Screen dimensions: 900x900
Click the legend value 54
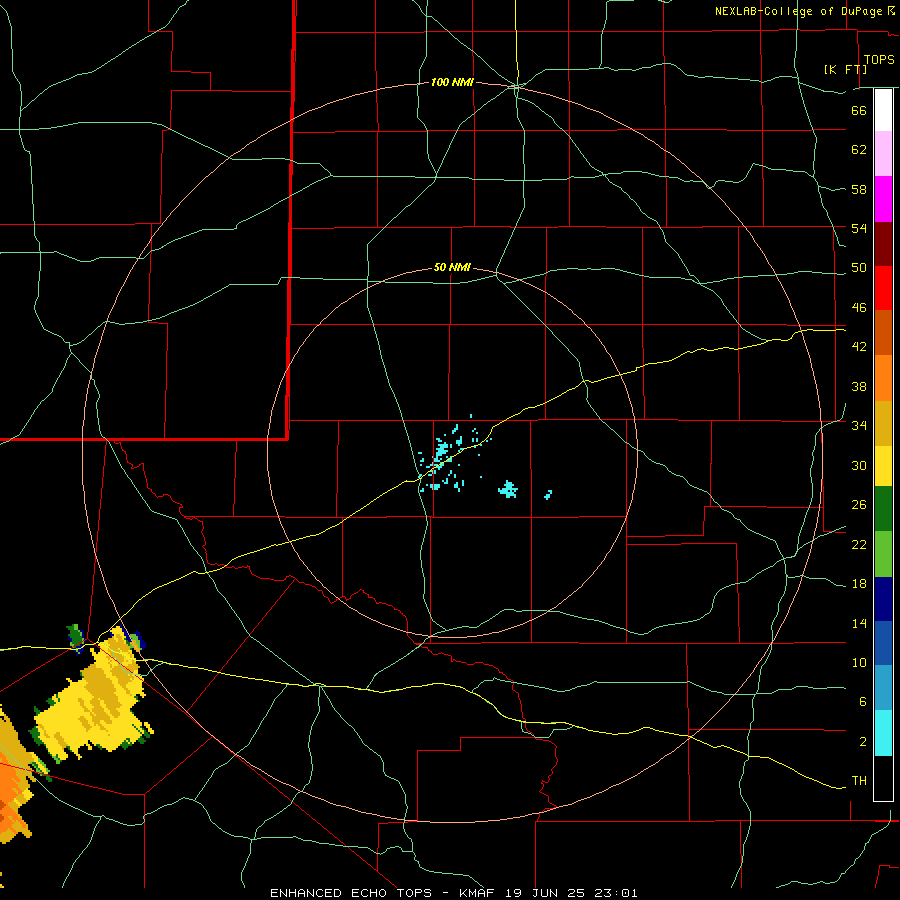pos(859,228)
